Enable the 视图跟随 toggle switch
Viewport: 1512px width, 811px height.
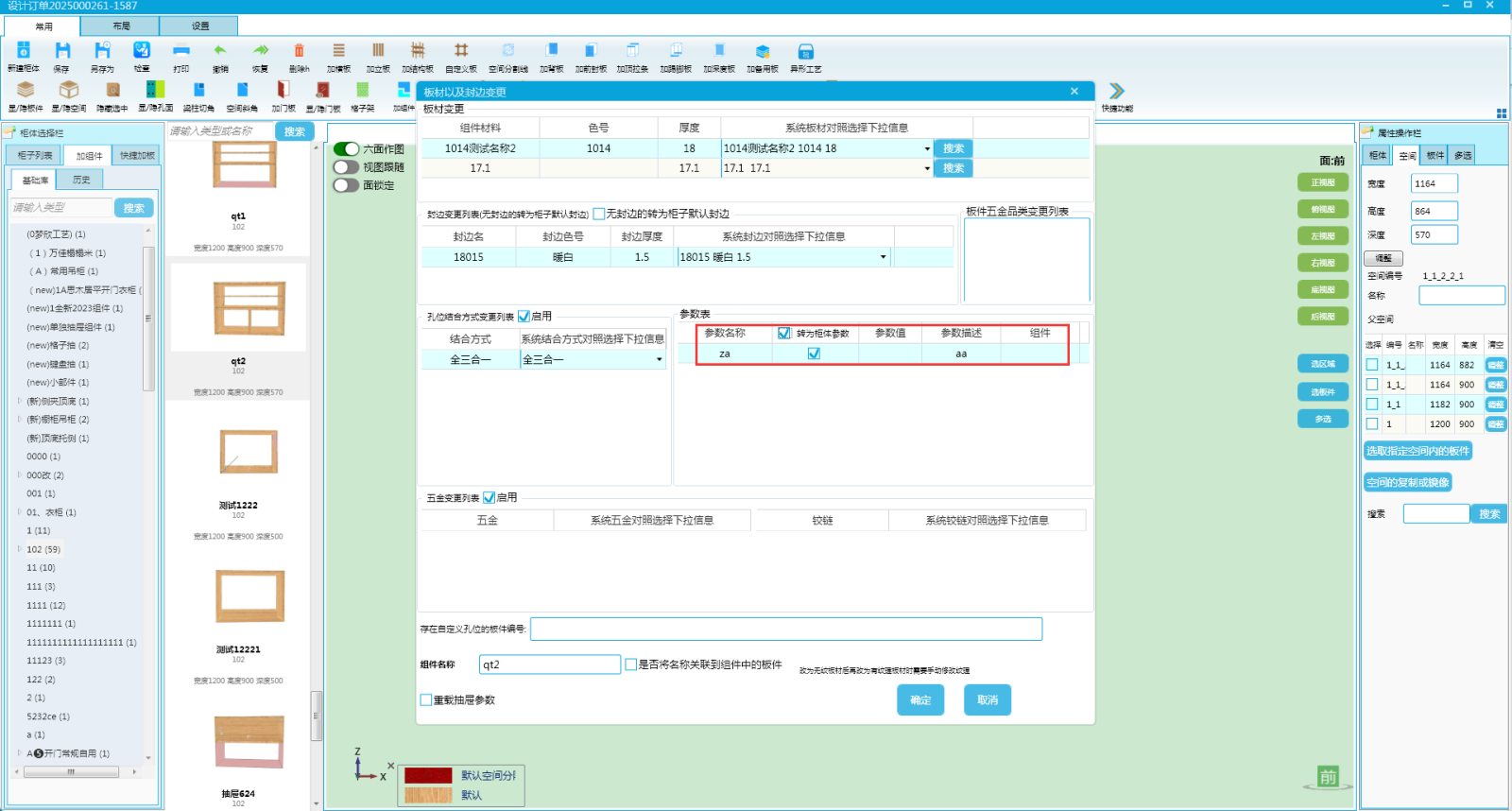pos(347,167)
